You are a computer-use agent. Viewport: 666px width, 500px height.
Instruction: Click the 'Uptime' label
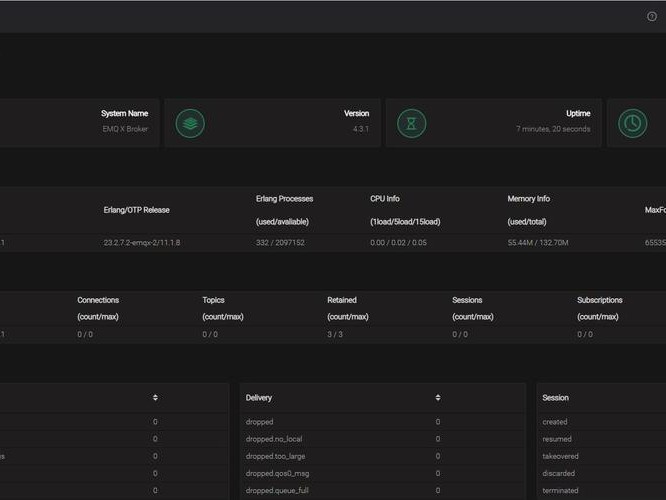click(x=578, y=113)
